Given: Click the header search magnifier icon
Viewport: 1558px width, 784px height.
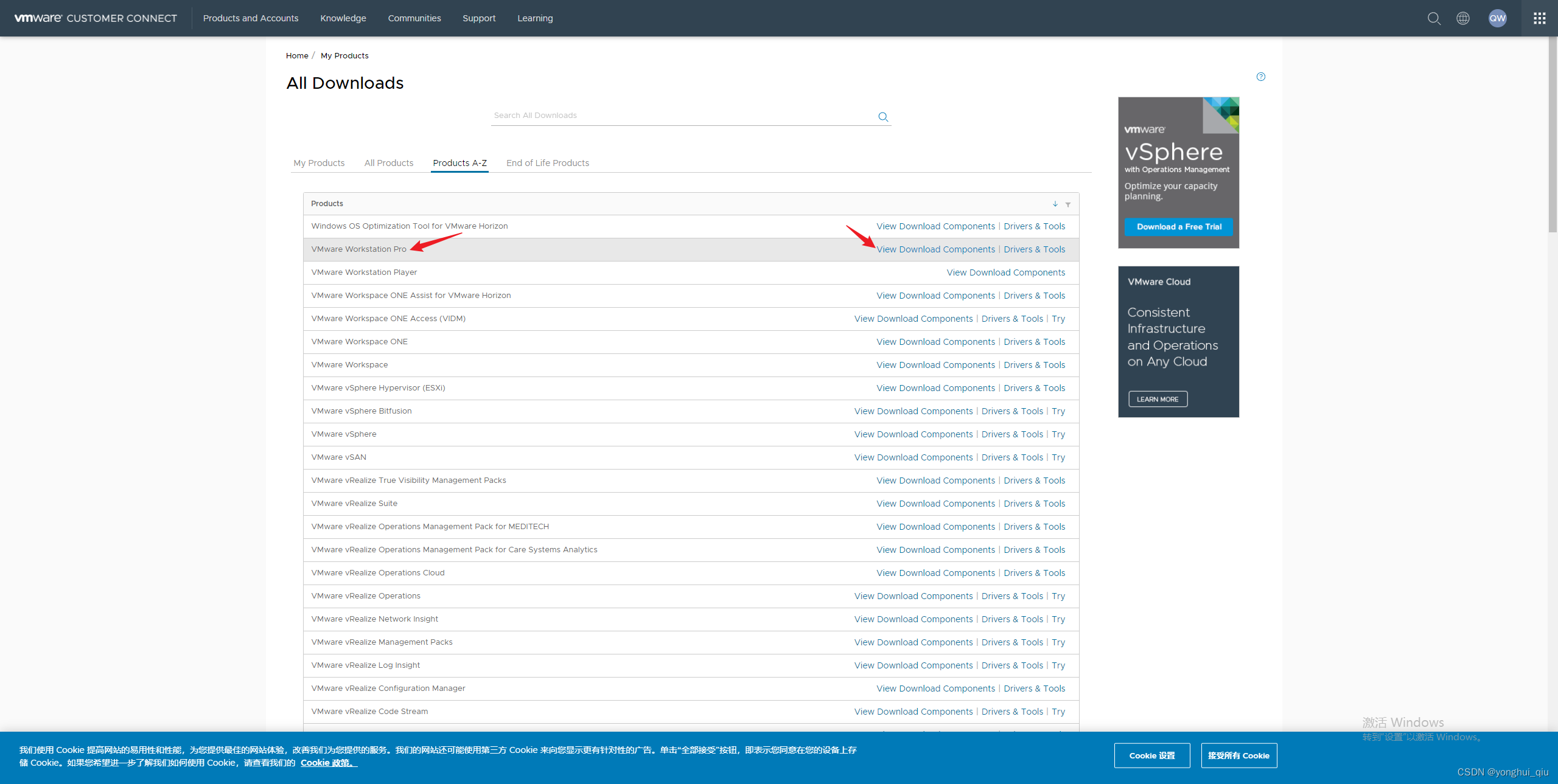Looking at the screenshot, I should (1434, 18).
